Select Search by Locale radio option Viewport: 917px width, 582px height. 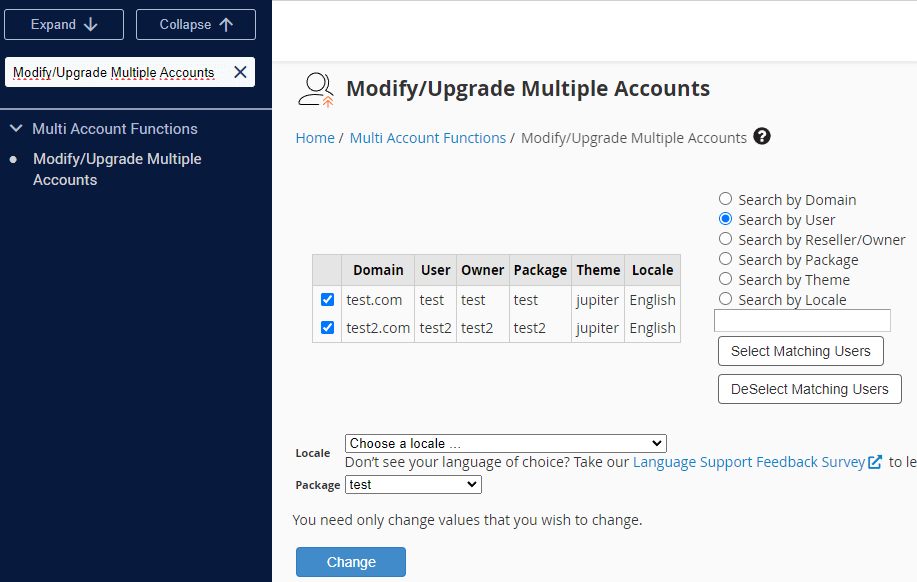[726, 300]
